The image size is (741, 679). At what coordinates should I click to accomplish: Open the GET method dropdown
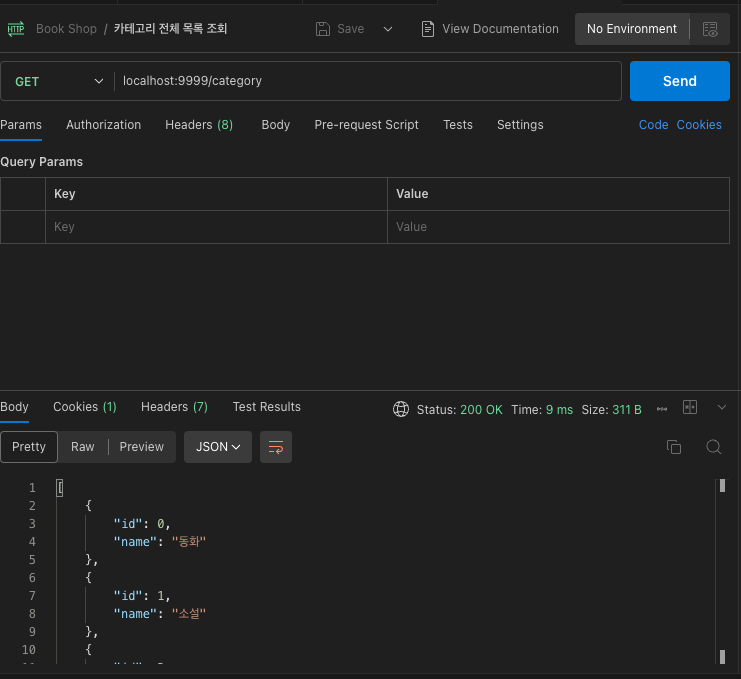[58, 81]
